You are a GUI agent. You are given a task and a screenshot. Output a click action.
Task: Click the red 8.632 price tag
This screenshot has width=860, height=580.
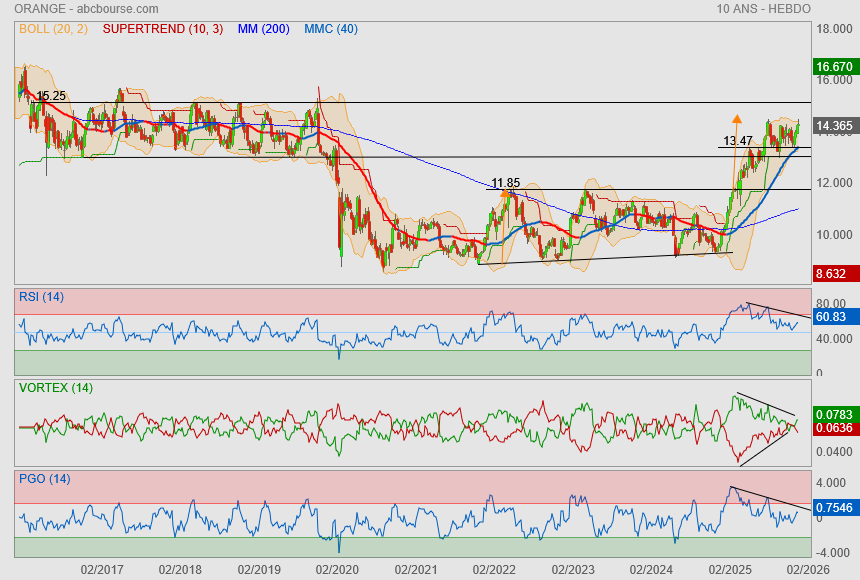[833, 273]
